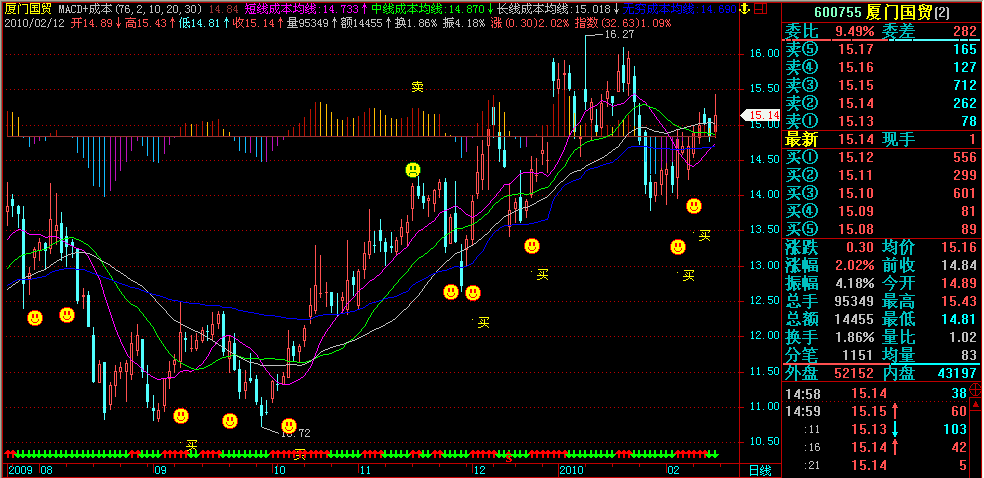The width and height of the screenshot is (984, 478).
Task: Click the 卖③ row volume 712
Action: click(x=966, y=85)
